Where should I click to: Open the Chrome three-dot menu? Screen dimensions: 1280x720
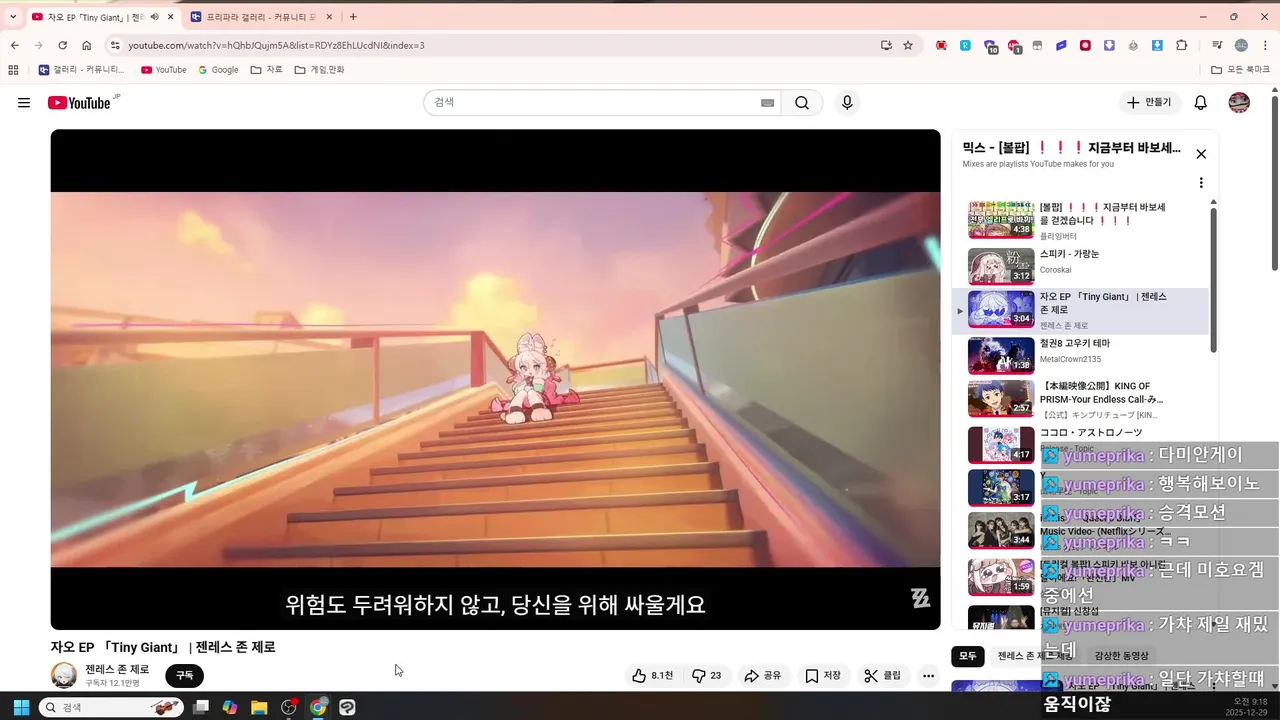tap(1266, 45)
